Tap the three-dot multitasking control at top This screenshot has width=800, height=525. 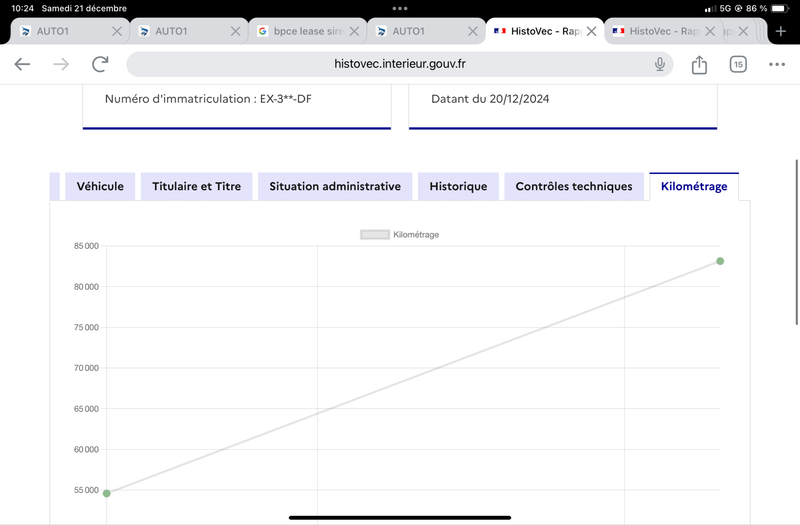[400, 8]
